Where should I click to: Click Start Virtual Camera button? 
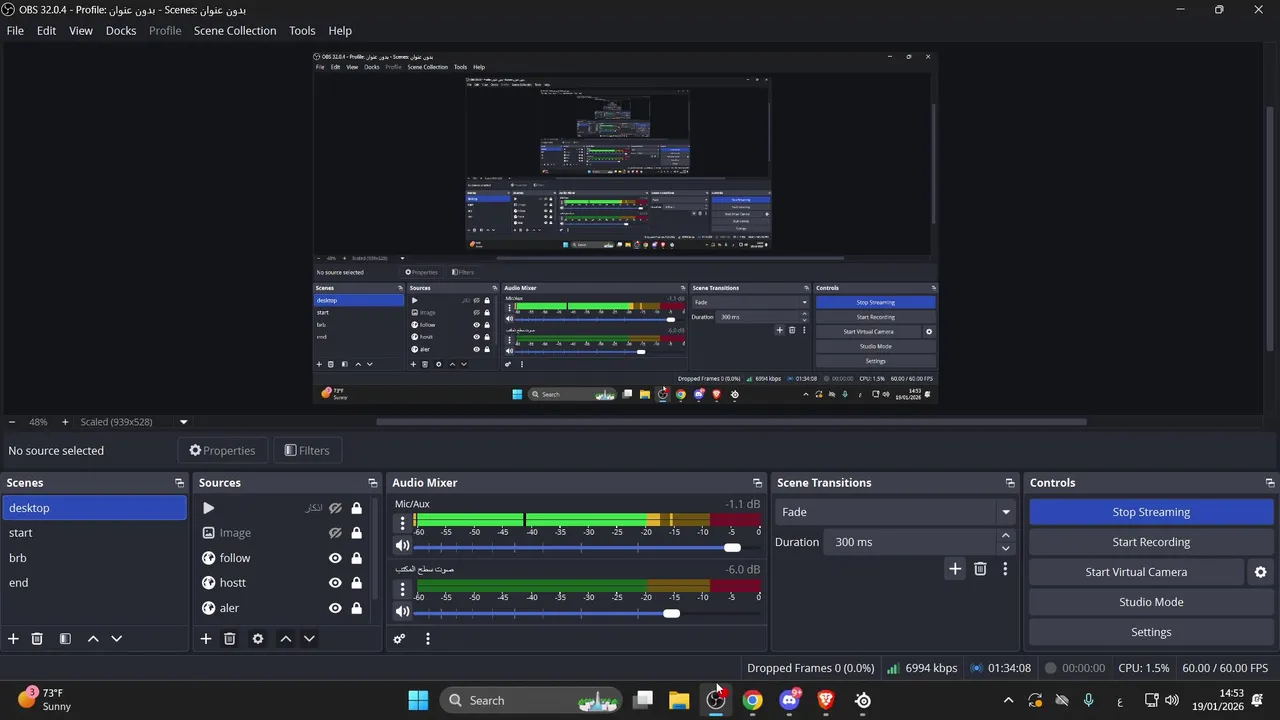[x=1136, y=572]
